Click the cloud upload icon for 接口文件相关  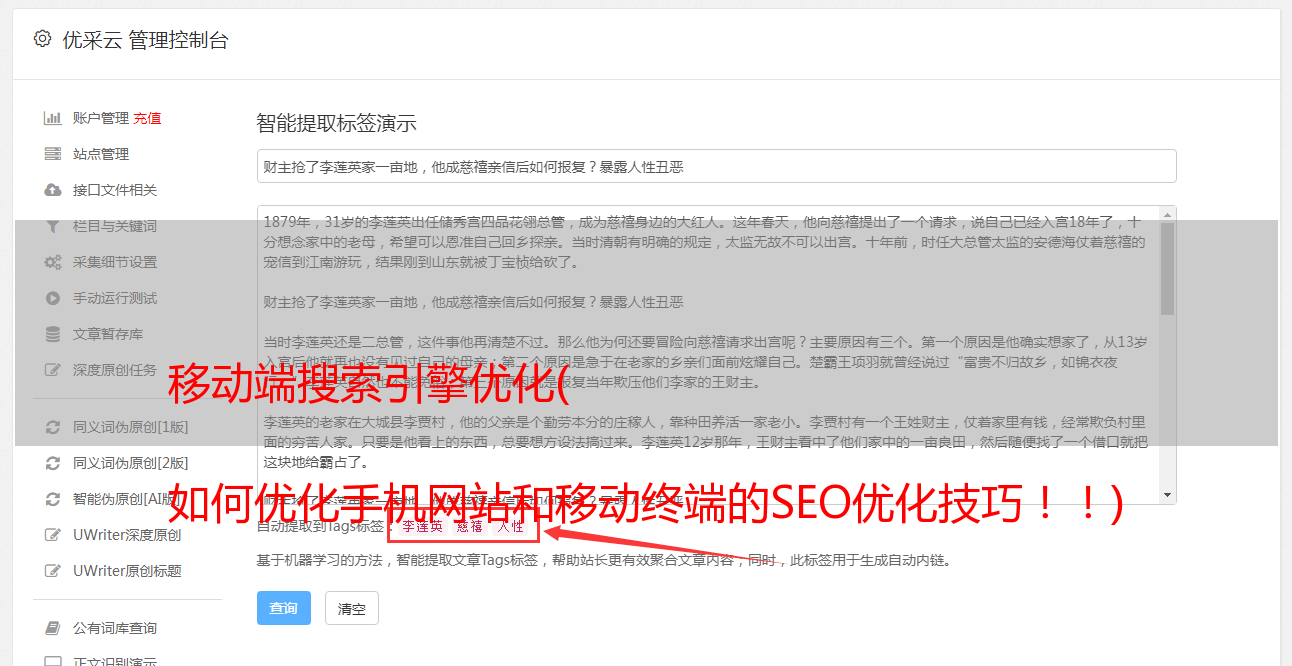click(x=53, y=190)
